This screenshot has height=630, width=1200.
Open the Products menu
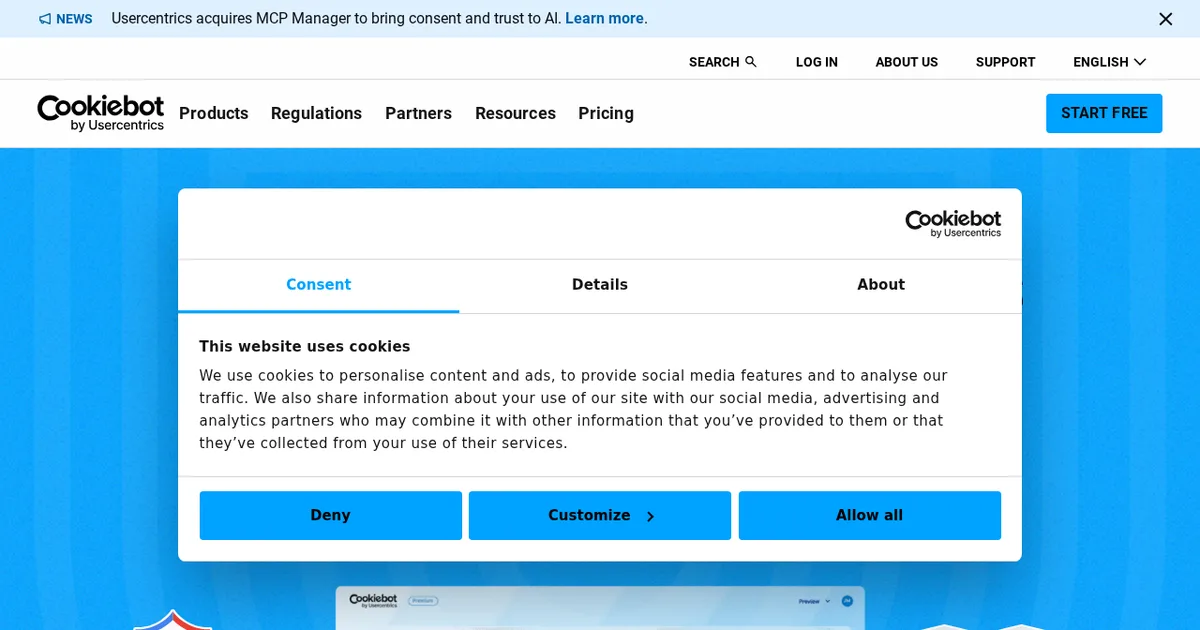coord(214,113)
